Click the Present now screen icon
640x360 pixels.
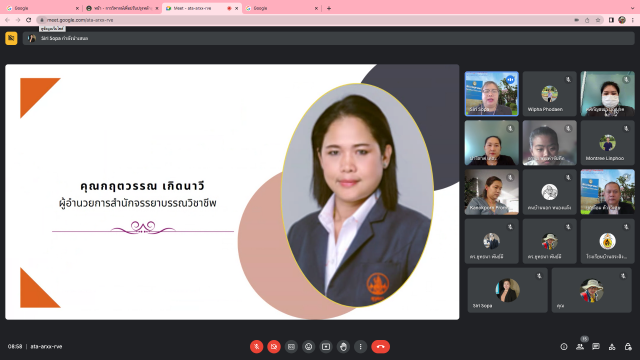[x=326, y=347]
